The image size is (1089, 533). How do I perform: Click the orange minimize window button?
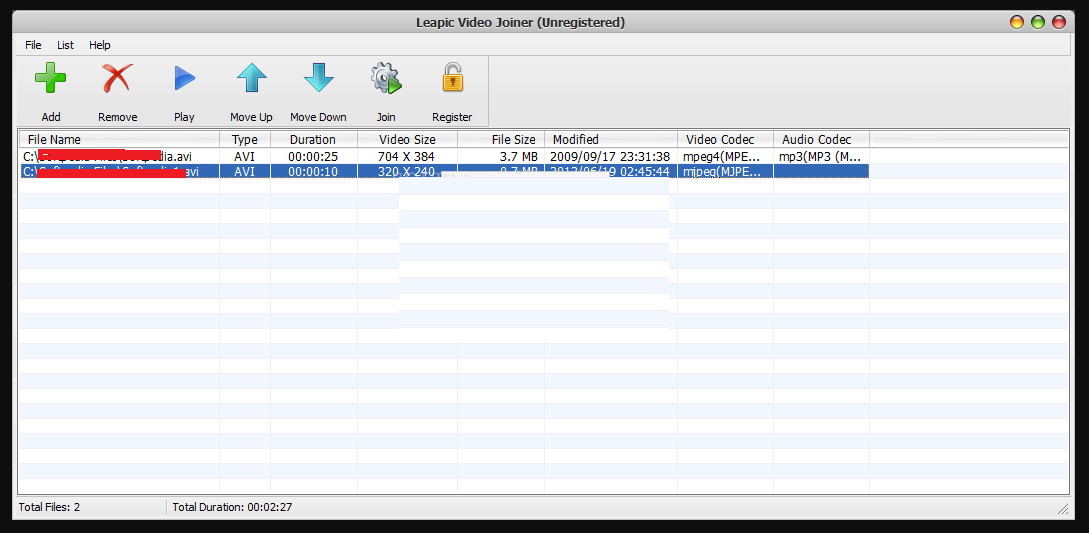(x=1017, y=22)
